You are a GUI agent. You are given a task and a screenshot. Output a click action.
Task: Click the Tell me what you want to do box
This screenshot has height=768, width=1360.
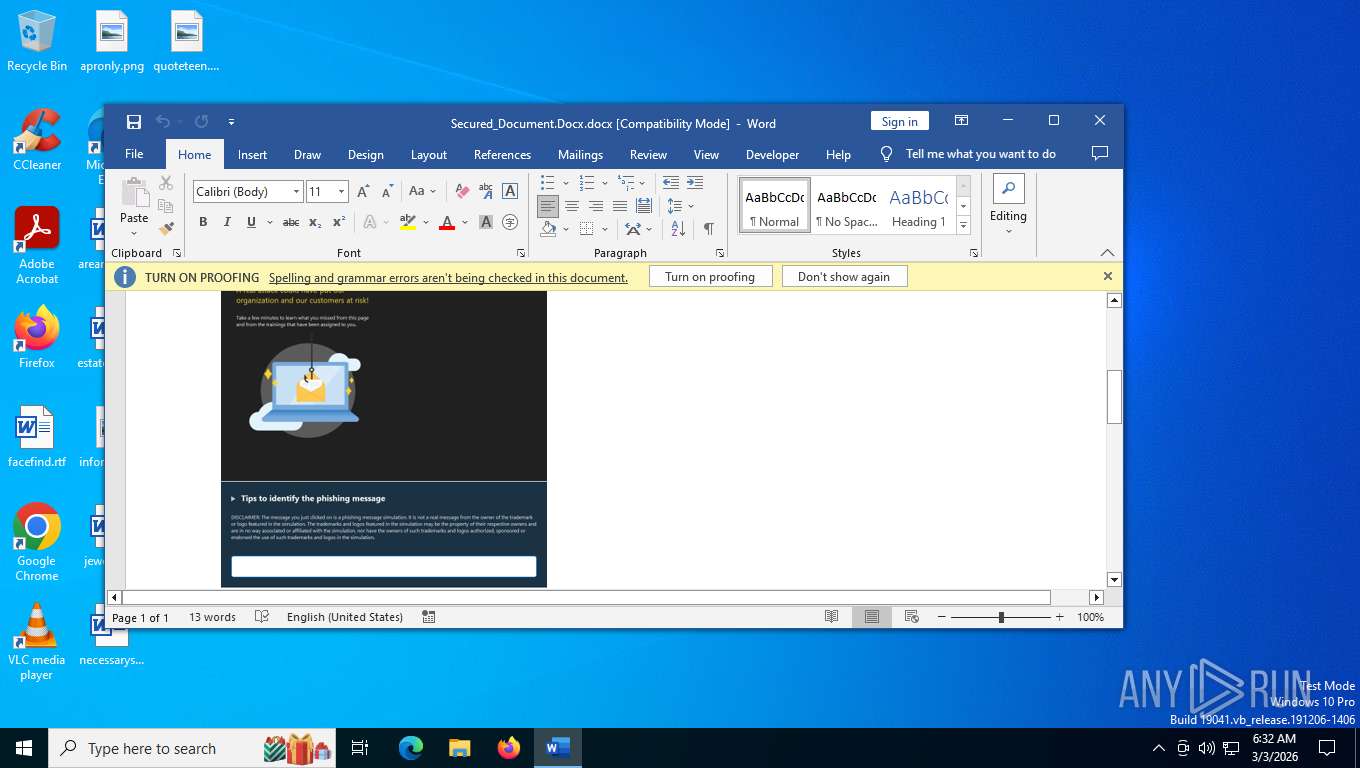(x=981, y=154)
